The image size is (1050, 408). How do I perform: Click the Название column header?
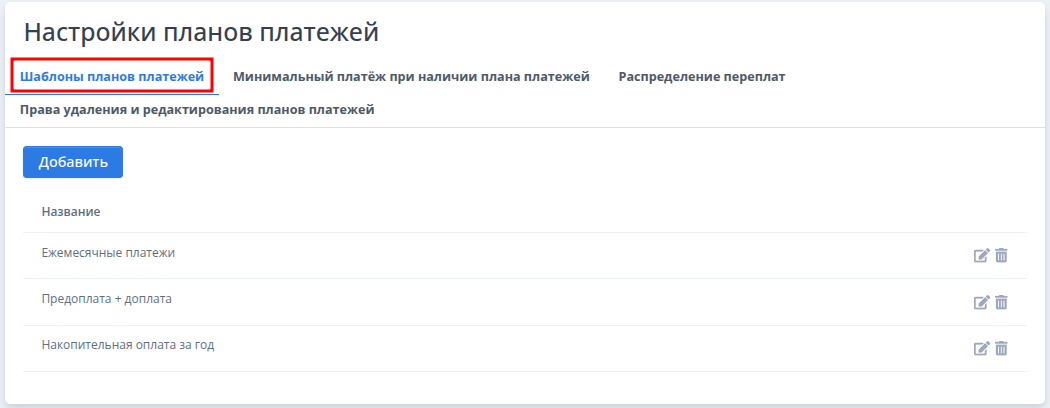[x=71, y=212]
